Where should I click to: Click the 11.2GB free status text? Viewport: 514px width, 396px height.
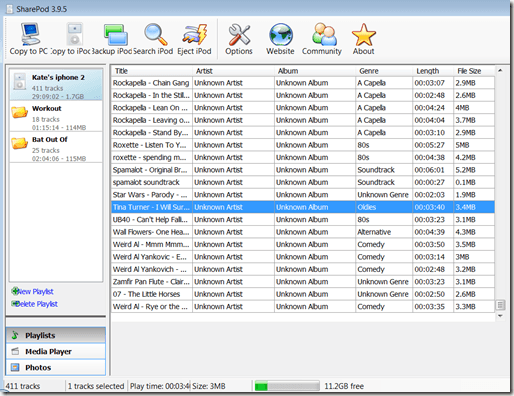[344, 386]
